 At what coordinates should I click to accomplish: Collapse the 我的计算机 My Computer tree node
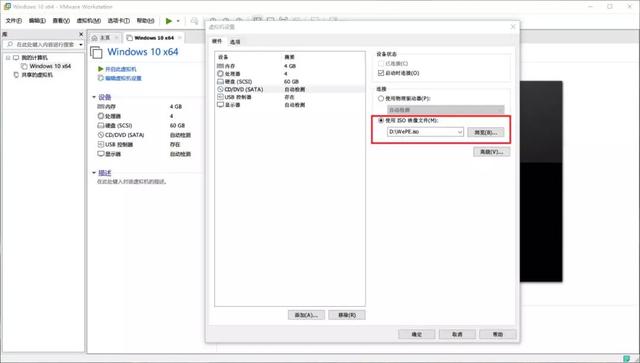(8, 58)
